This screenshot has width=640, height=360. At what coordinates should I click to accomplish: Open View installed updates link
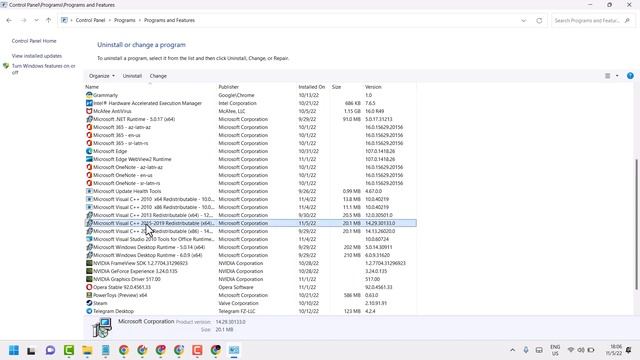tap(37, 56)
